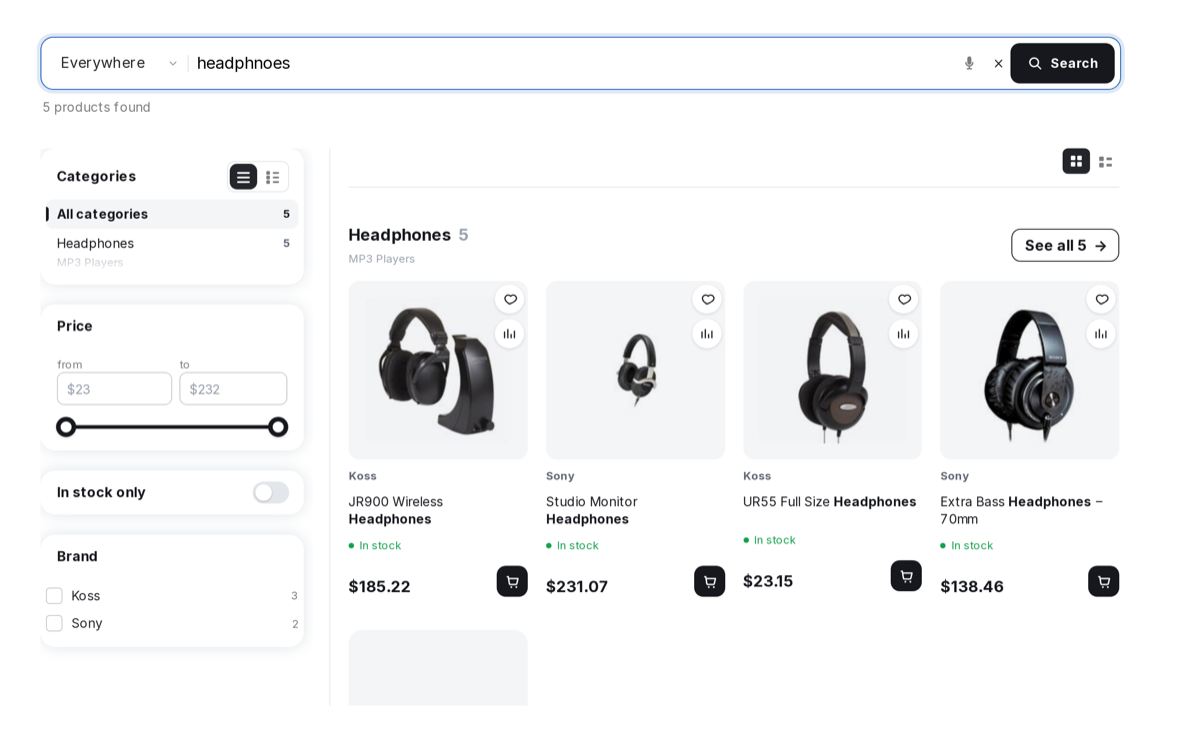This screenshot has height=746, width=1200.
Task: Open See all 5 link
Action: [1065, 246]
